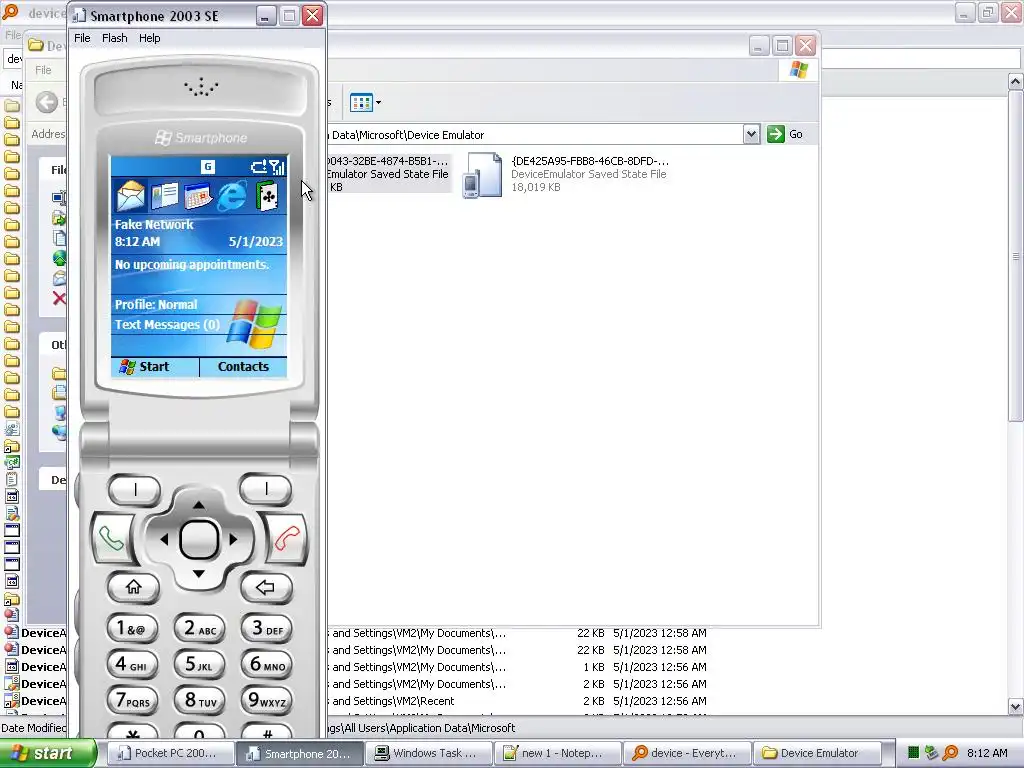The image size is (1024, 768).
Task: Click the Windows flag logo in Explorer toolbar
Action: [x=798, y=70]
